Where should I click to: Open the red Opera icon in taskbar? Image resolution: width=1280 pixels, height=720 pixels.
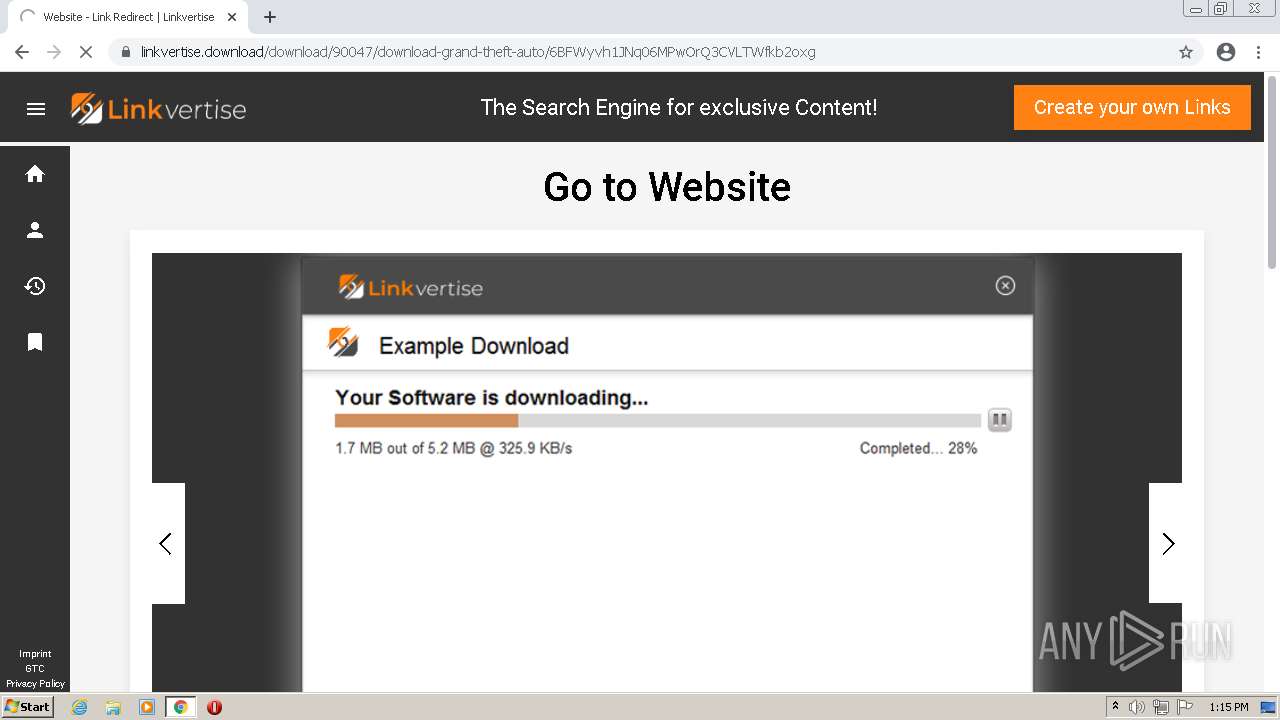pos(214,707)
